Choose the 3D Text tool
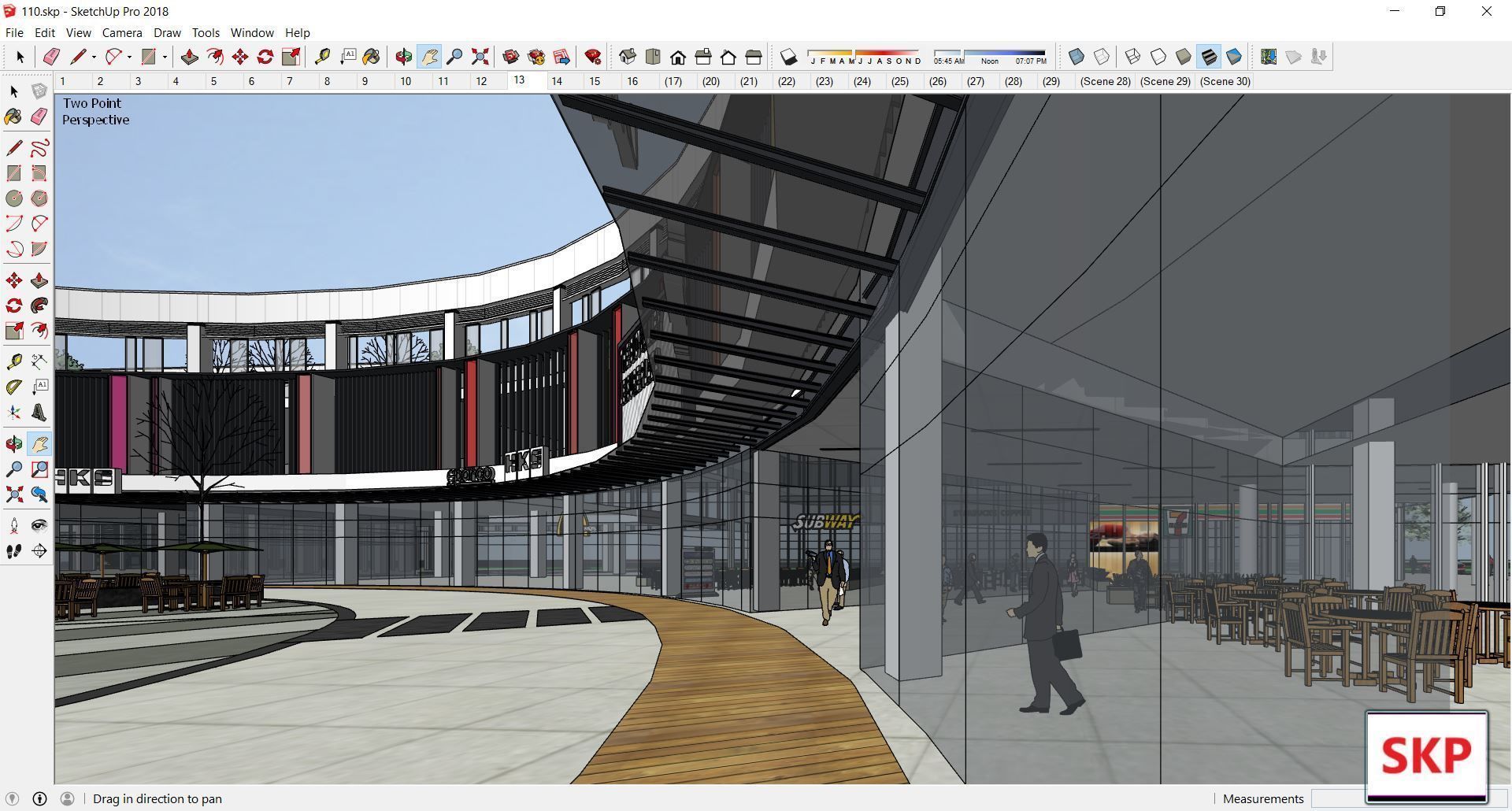Image resolution: width=1512 pixels, height=811 pixels. [39, 413]
